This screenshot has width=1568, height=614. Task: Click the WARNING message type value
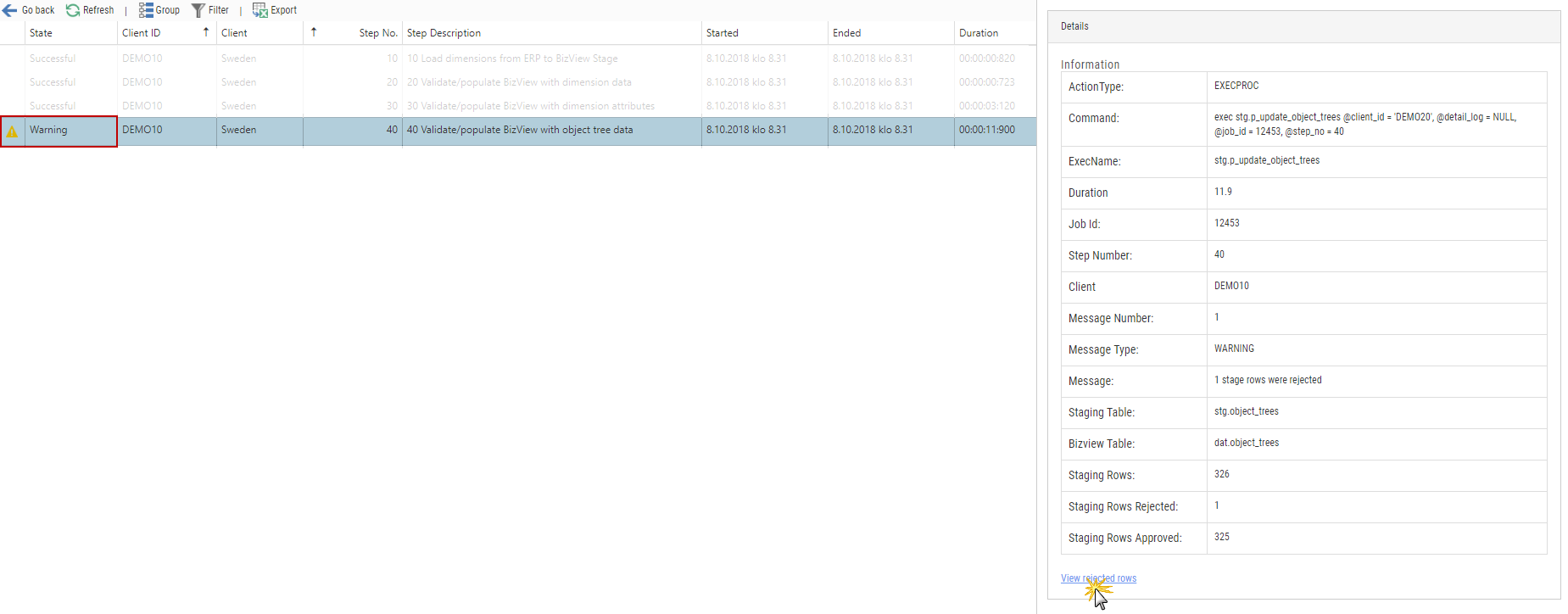click(1234, 349)
